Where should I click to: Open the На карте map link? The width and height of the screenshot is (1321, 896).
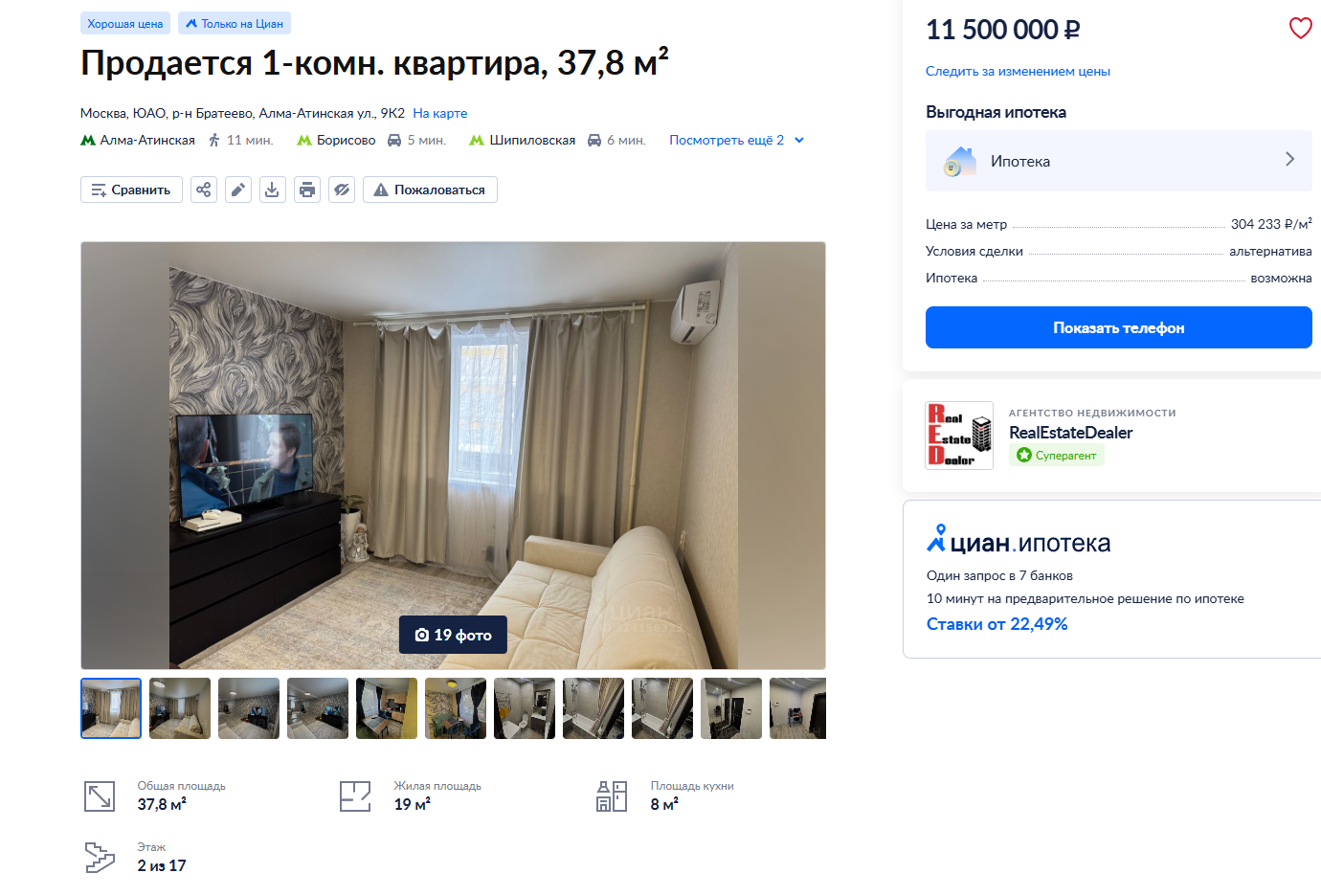440,113
